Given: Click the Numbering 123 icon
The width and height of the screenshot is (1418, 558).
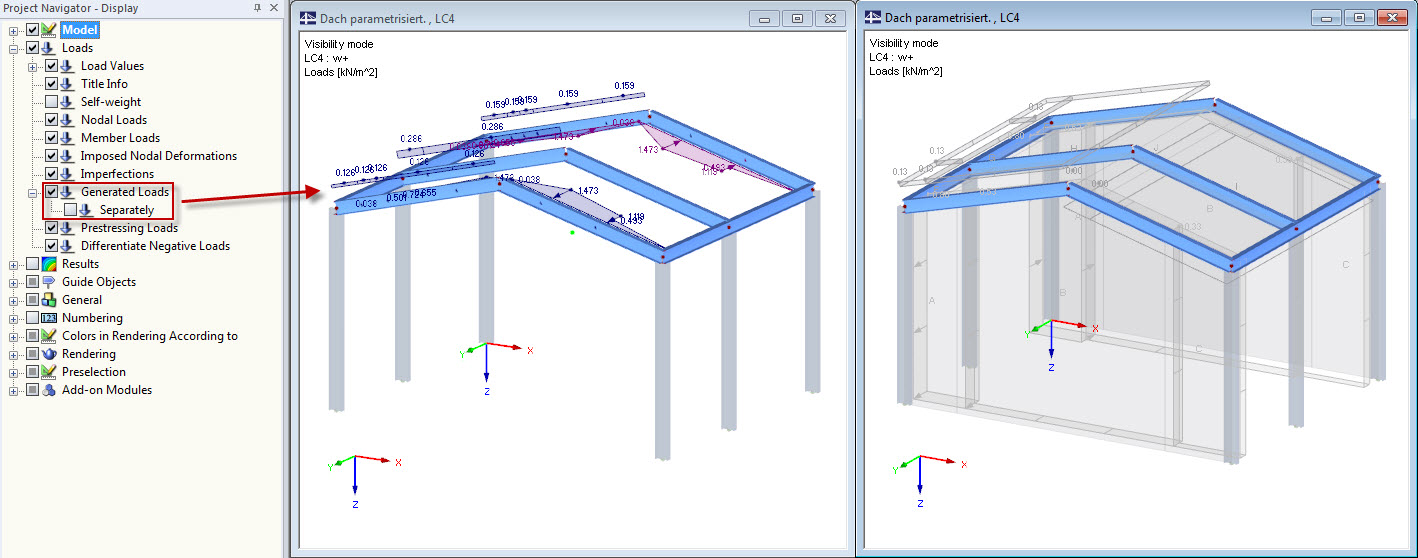Looking at the screenshot, I should [49, 318].
